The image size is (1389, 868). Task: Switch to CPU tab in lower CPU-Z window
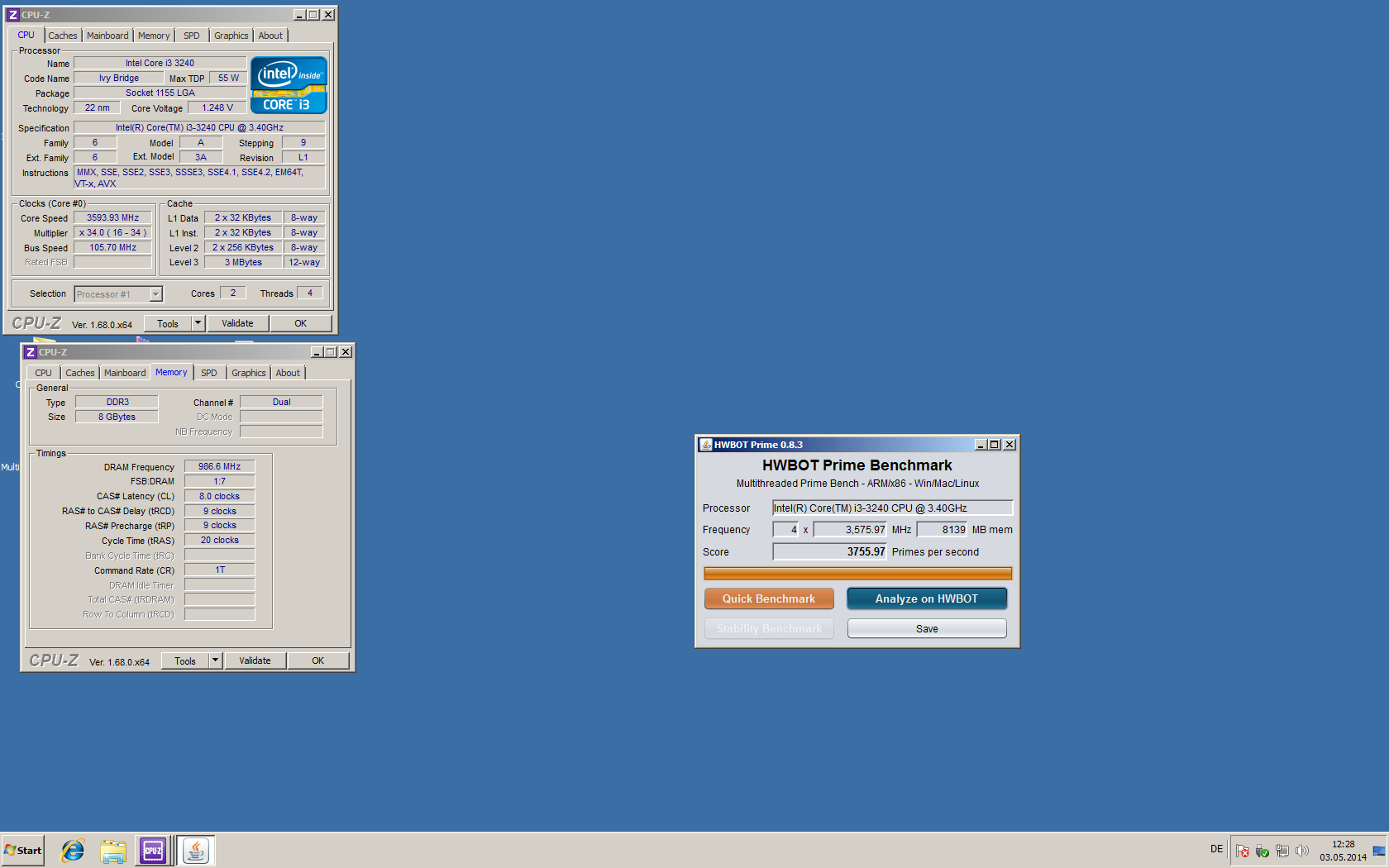click(x=44, y=373)
